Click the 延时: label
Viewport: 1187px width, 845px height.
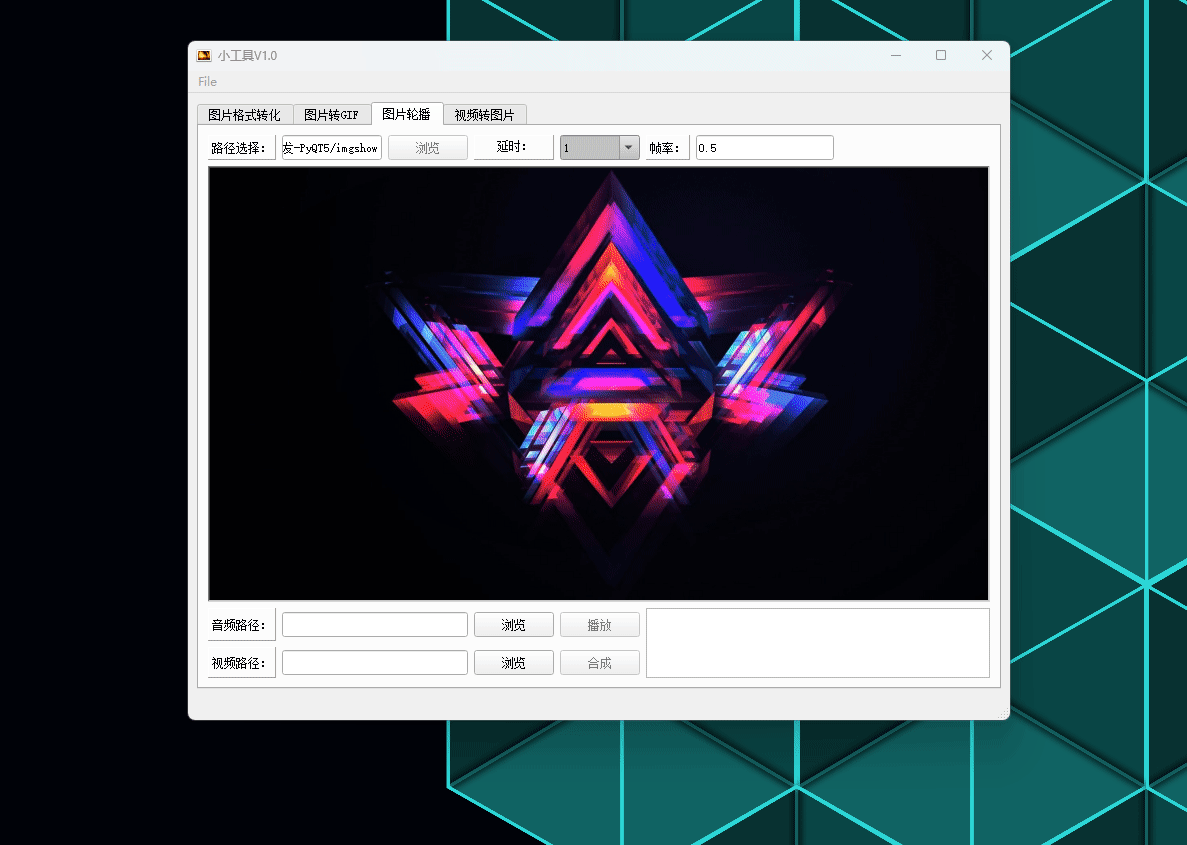(x=512, y=147)
